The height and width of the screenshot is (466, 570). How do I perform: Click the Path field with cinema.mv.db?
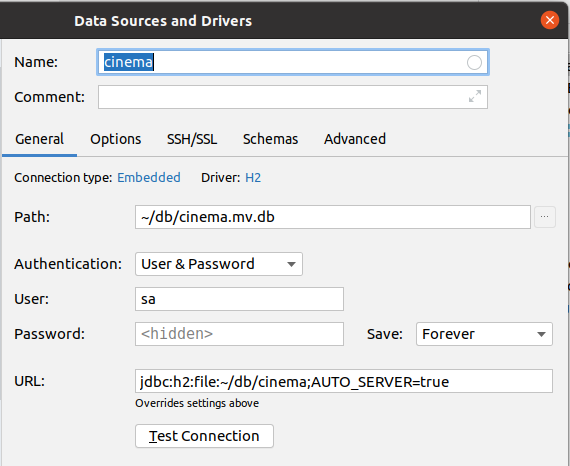pos(333,217)
